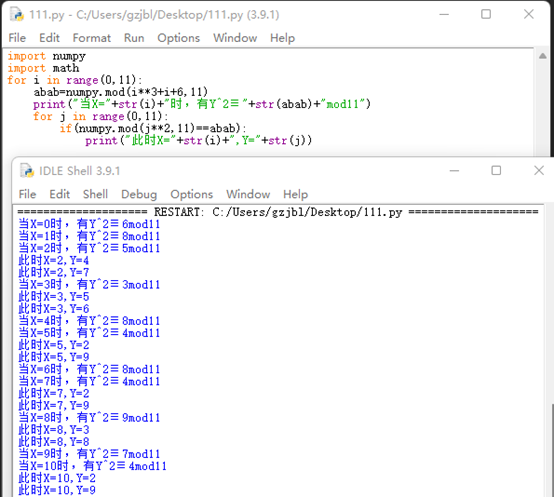Screen dimensions: 554x497
Task: Click the output line '此时X=2,Y=7'
Action: click(x=54, y=272)
